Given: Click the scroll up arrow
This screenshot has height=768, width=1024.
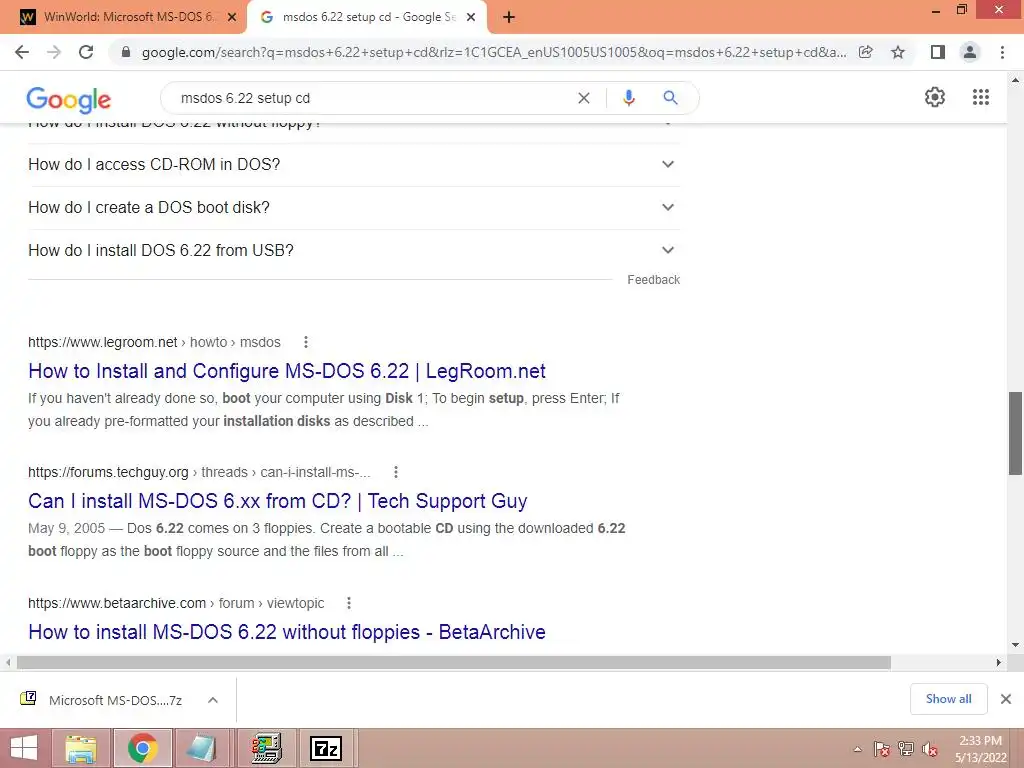Looking at the screenshot, I should click(1015, 81).
